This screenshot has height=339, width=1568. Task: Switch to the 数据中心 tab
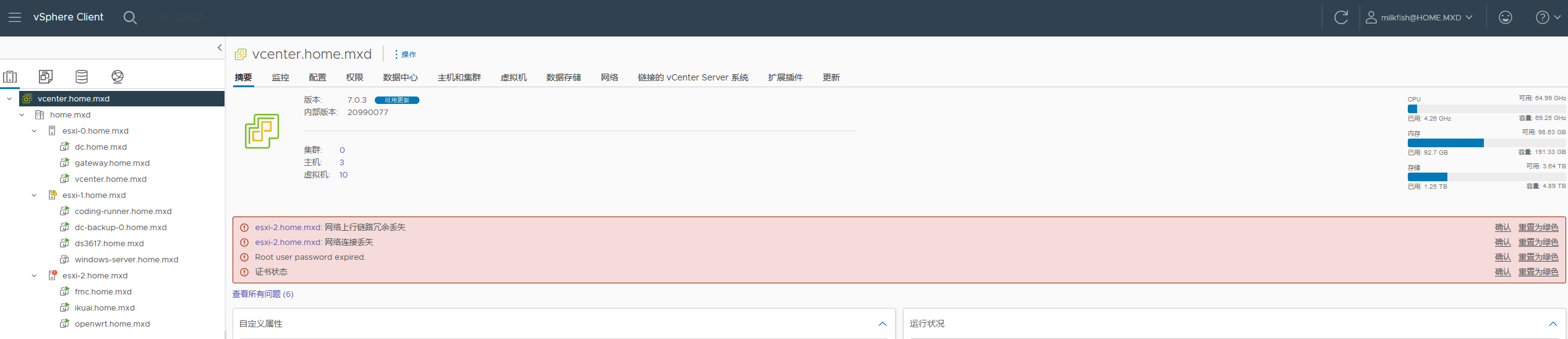(x=400, y=77)
